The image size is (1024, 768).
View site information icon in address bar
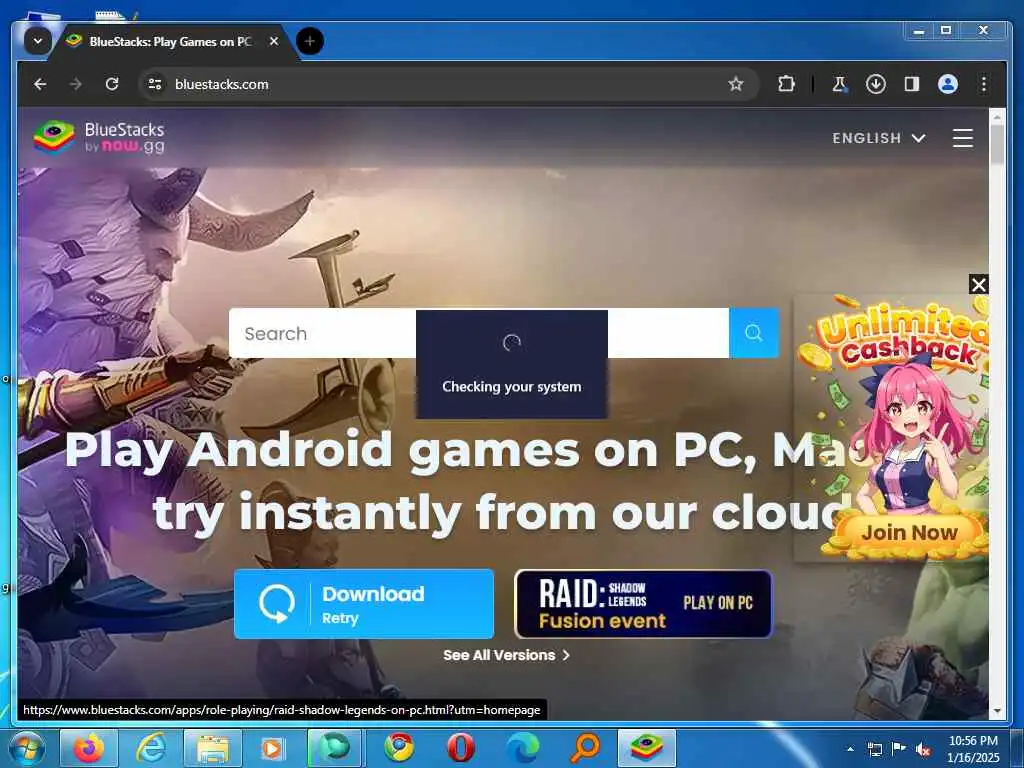tap(155, 84)
